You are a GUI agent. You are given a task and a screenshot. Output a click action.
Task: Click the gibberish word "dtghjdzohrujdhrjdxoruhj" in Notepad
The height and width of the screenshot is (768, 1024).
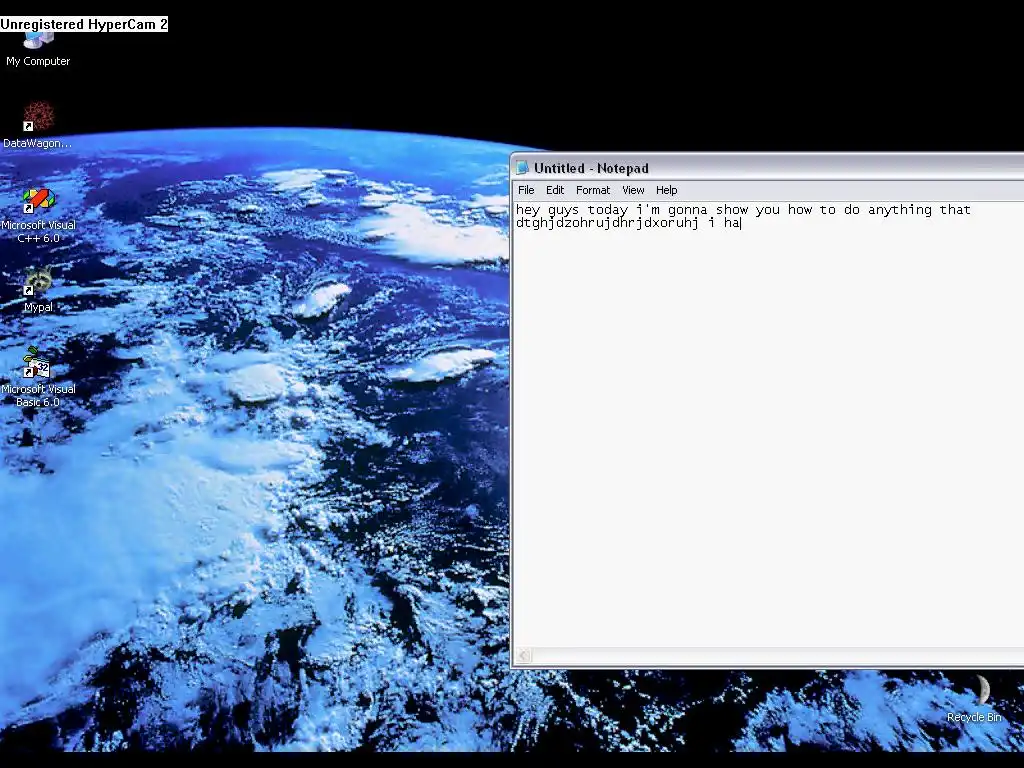607,223
